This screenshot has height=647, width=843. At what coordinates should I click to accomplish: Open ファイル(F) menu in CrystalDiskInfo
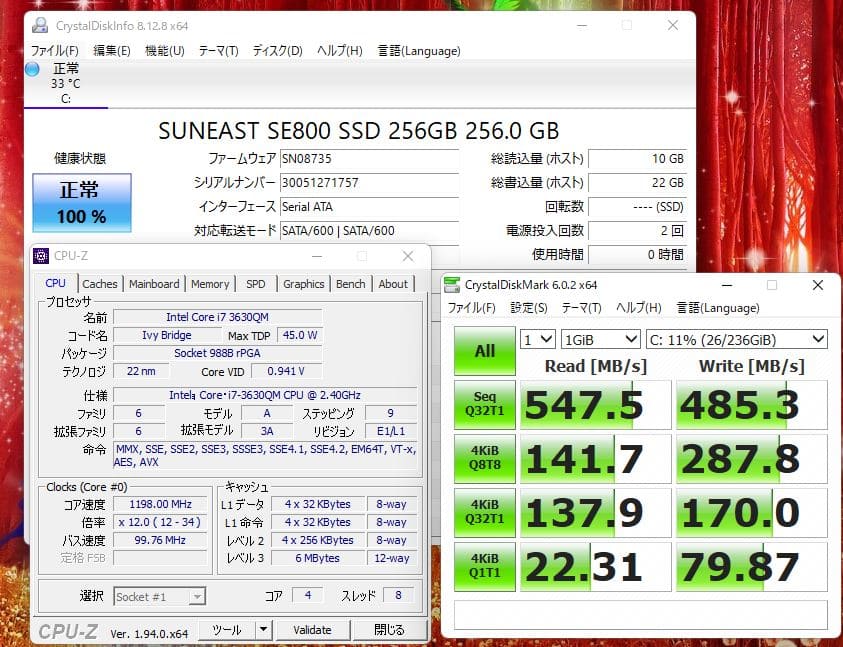(x=54, y=51)
